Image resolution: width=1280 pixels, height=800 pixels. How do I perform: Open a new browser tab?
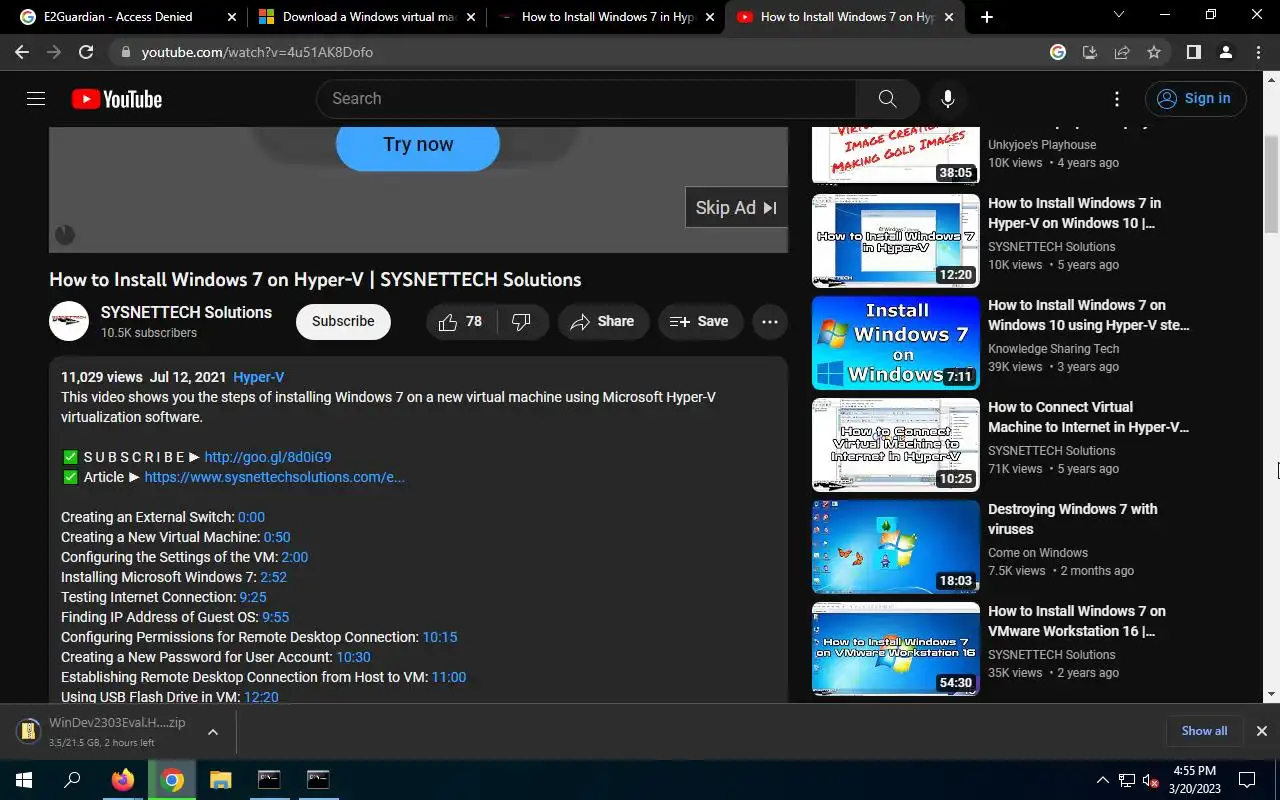pyautogui.click(x=987, y=17)
